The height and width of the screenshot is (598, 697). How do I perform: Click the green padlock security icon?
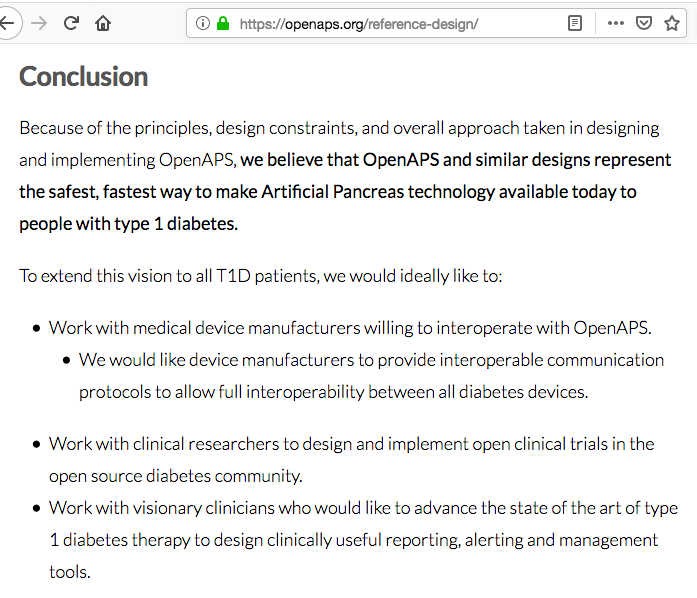(x=223, y=23)
